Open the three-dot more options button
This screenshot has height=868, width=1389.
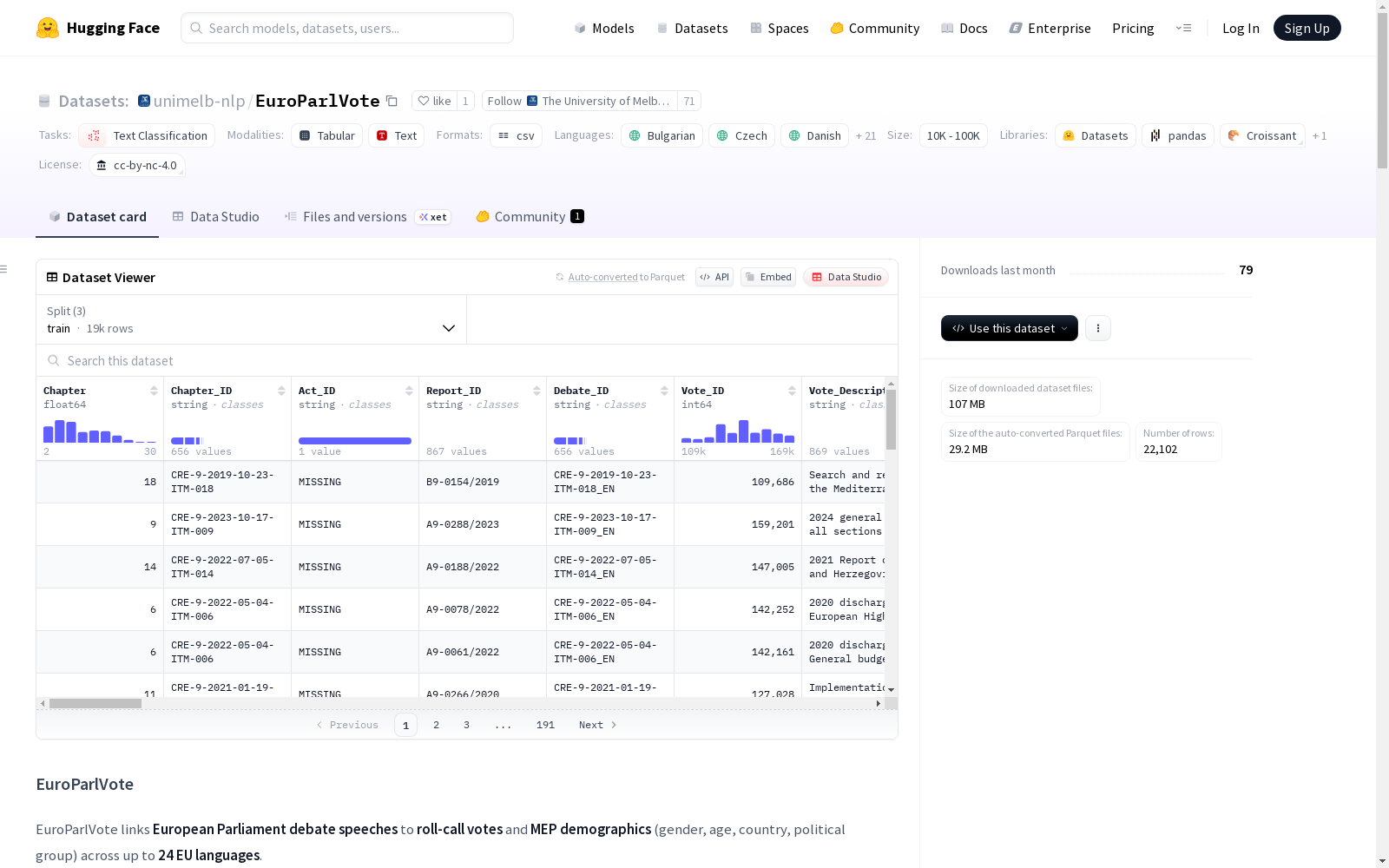click(1098, 328)
